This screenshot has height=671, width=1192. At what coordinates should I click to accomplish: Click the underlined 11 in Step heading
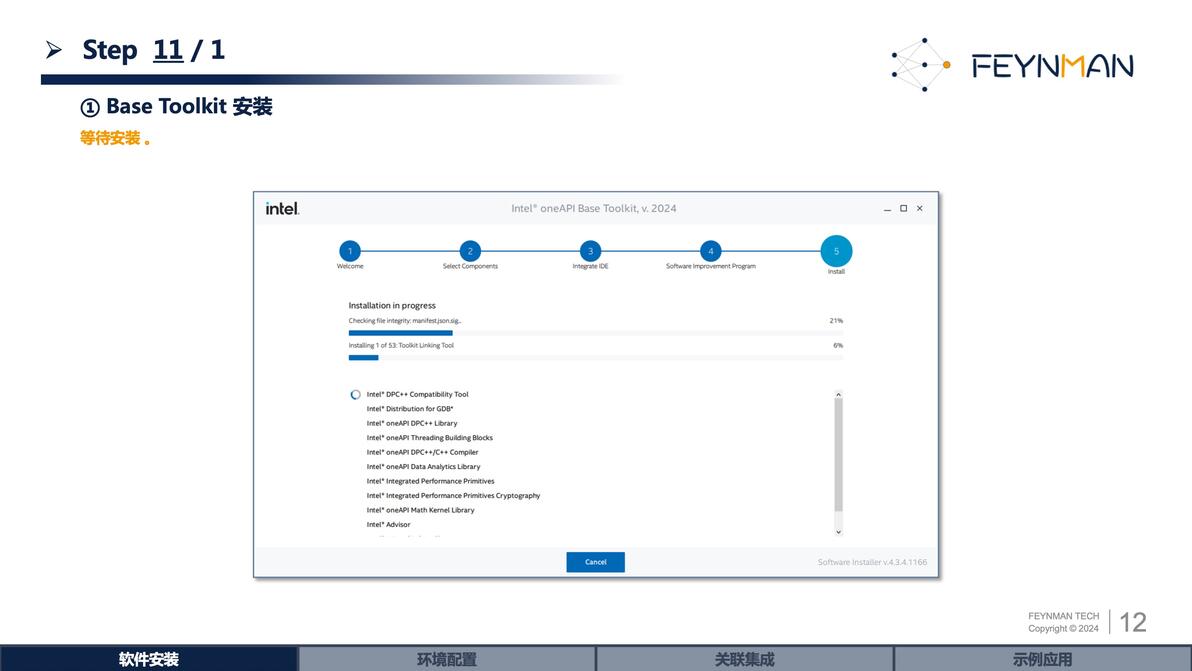pyautogui.click(x=168, y=50)
